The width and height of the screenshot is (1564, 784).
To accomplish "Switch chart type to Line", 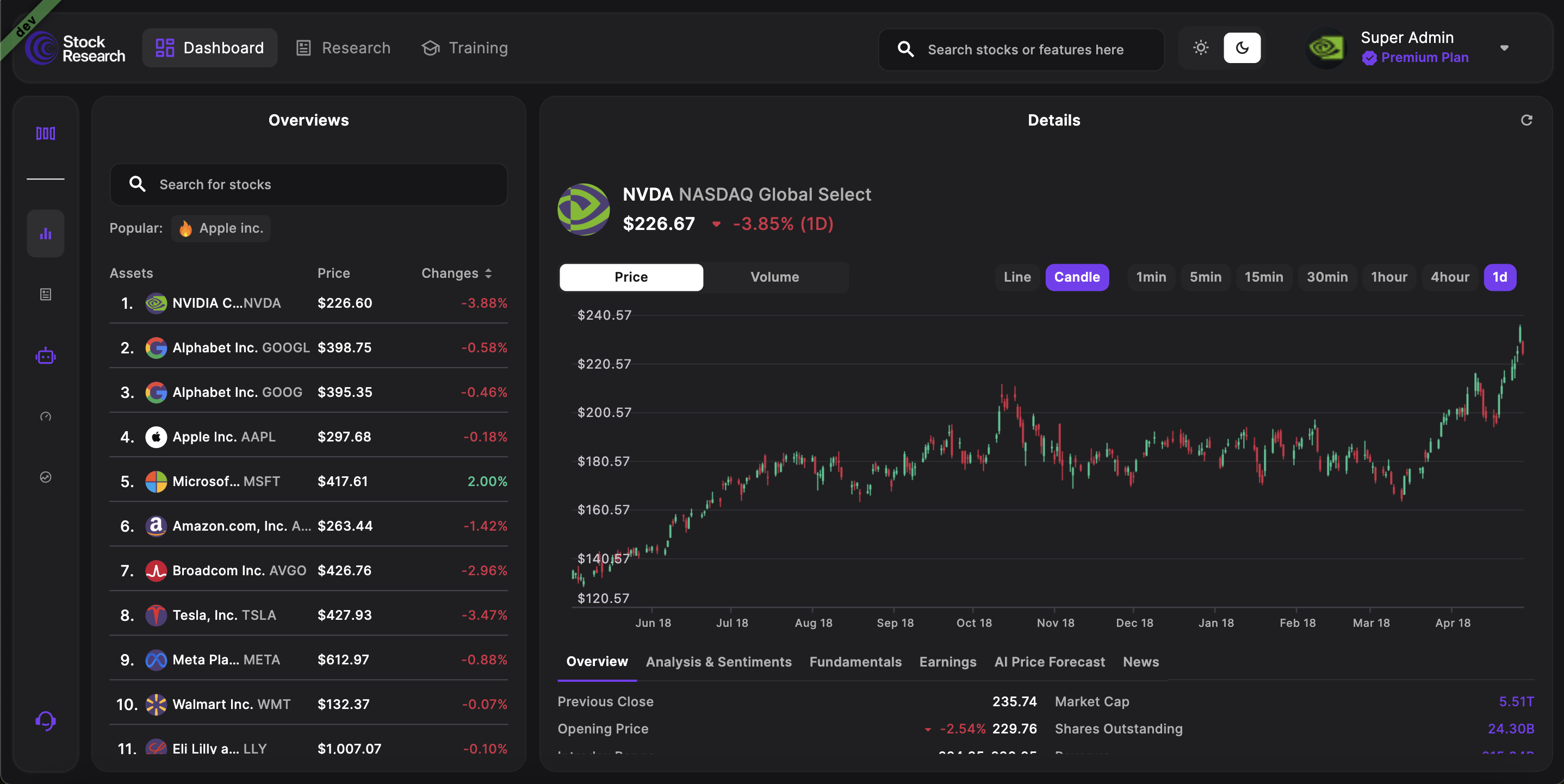I will point(1017,277).
